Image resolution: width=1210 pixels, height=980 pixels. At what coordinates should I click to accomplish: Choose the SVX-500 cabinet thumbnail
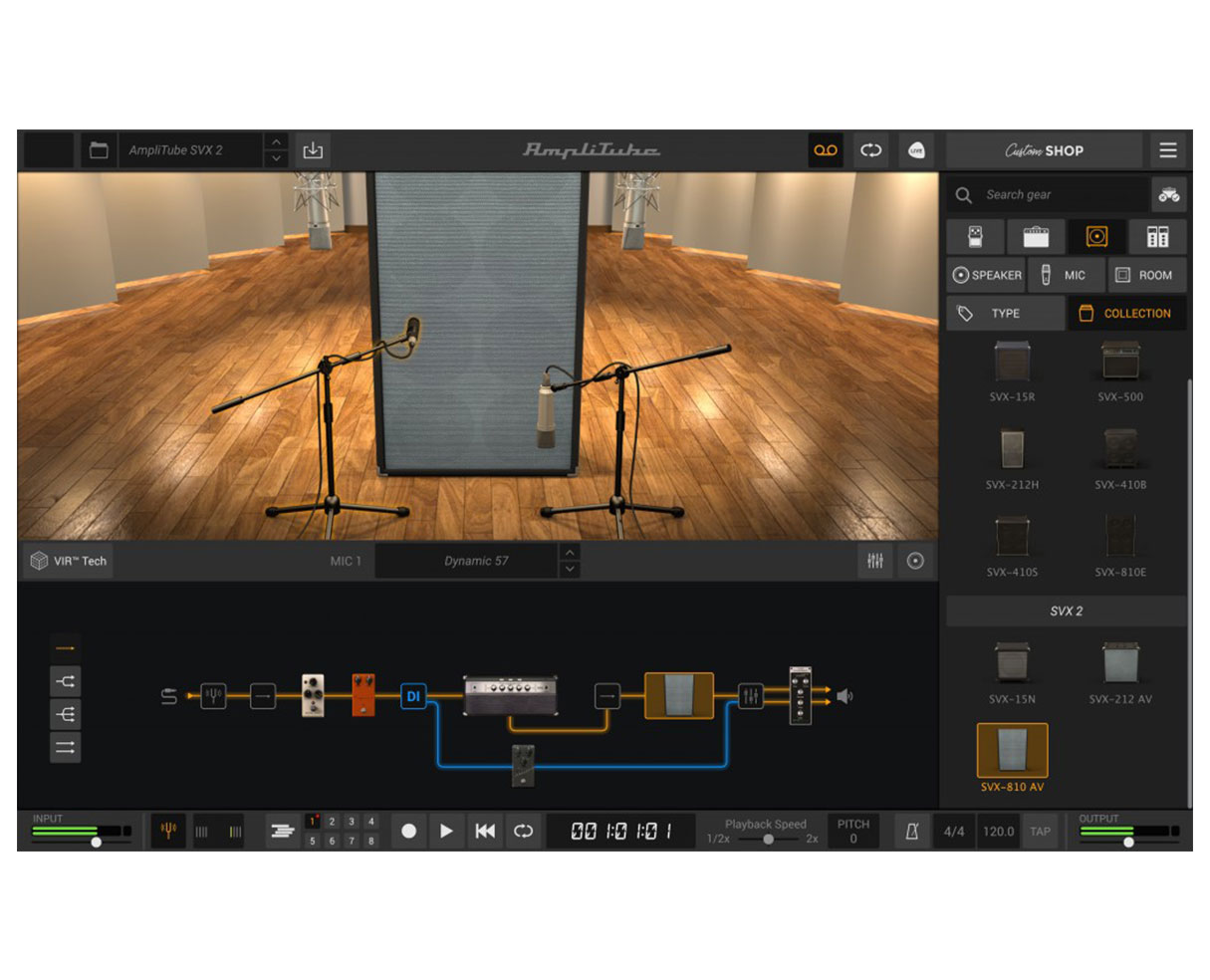[x=1120, y=362]
